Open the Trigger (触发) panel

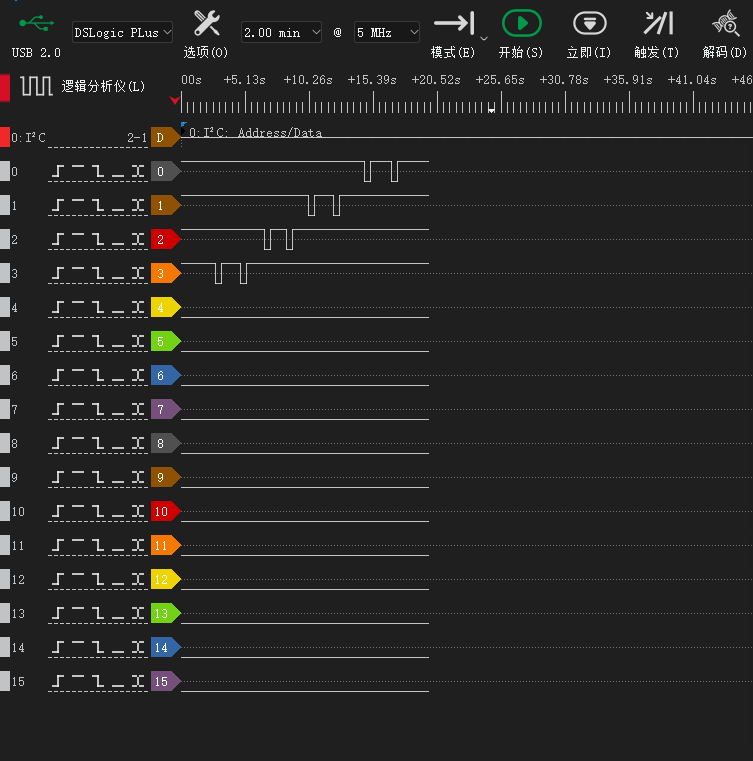click(657, 24)
